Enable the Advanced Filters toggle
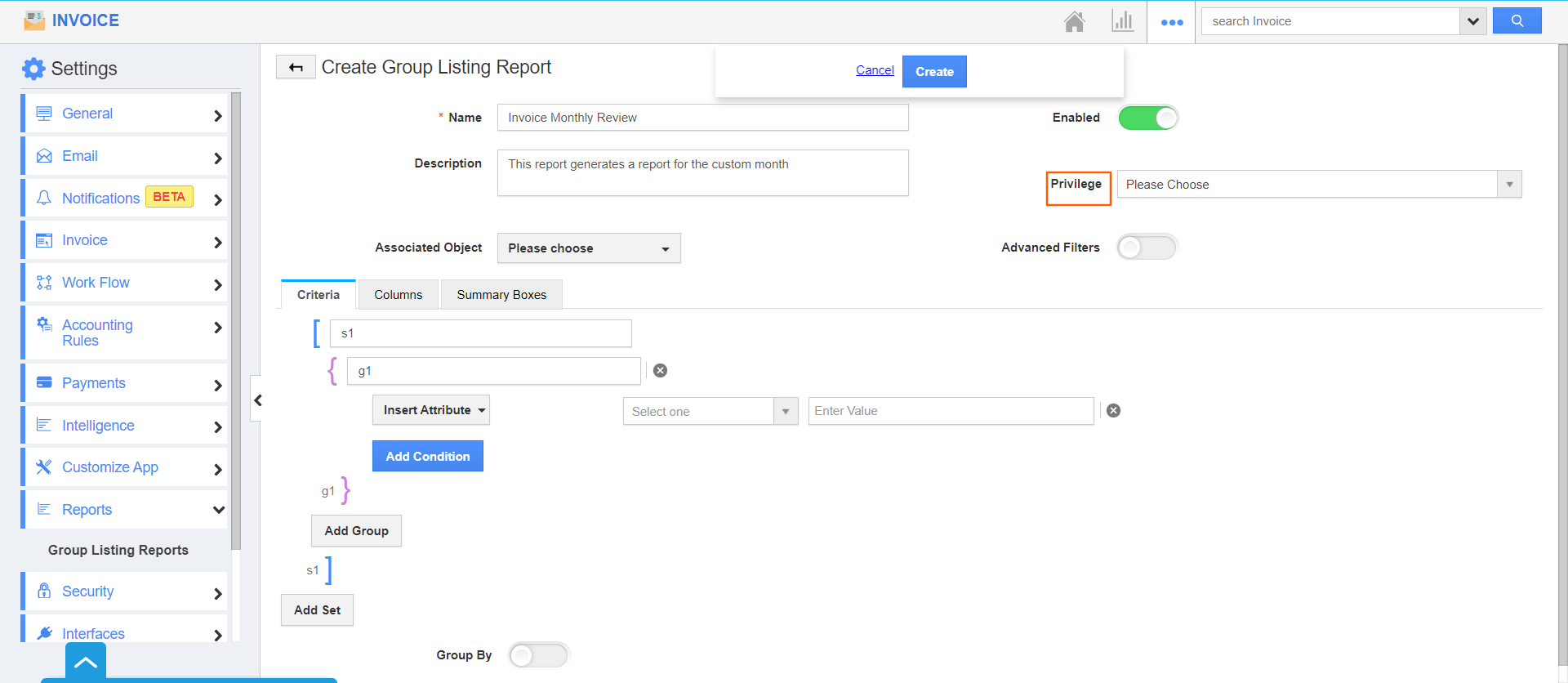Image resolution: width=1568 pixels, height=683 pixels. 1146,248
